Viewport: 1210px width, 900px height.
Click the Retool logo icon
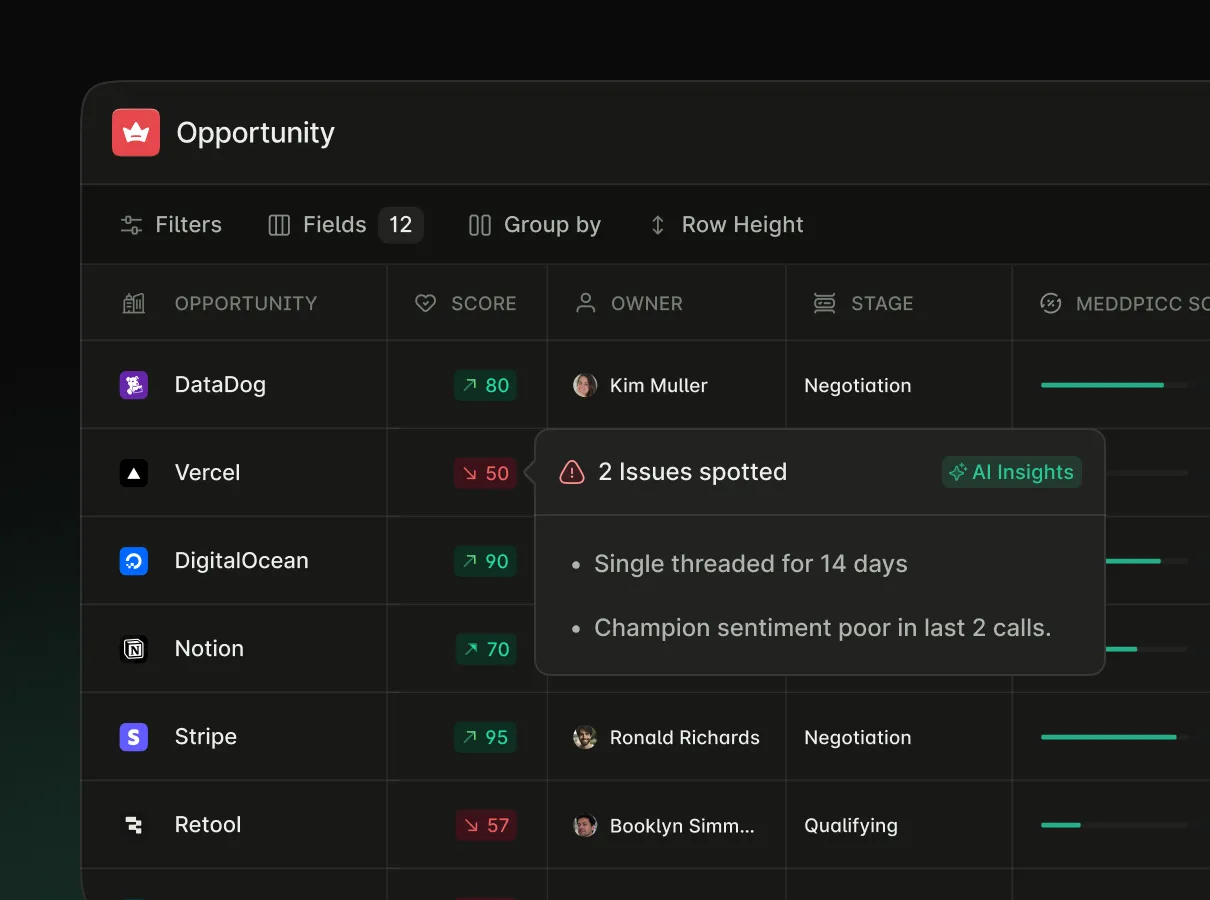[x=134, y=825]
